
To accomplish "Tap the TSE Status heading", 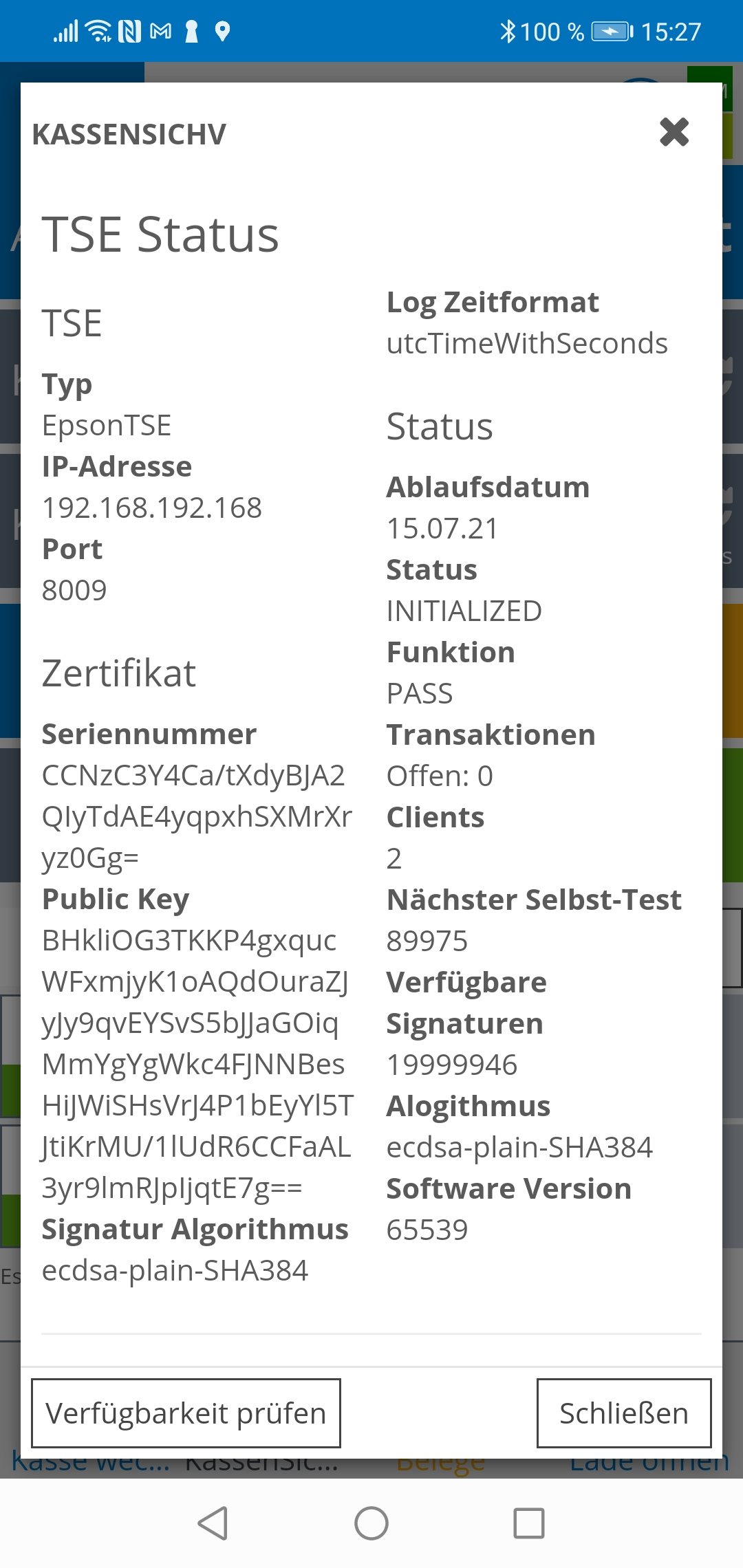I will point(160,235).
